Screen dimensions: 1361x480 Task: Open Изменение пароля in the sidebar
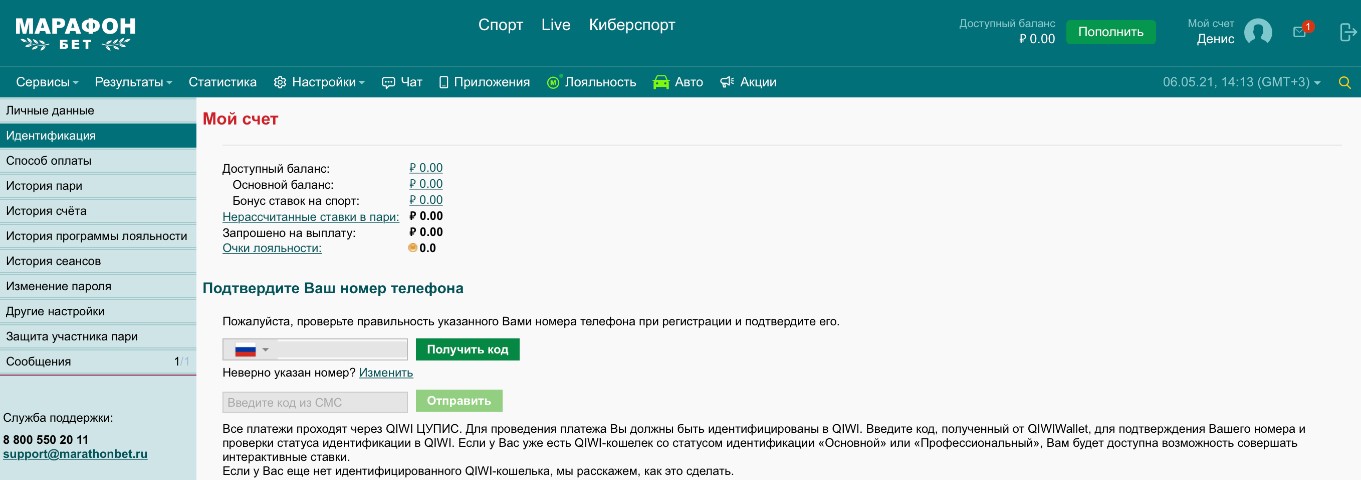click(x=98, y=286)
